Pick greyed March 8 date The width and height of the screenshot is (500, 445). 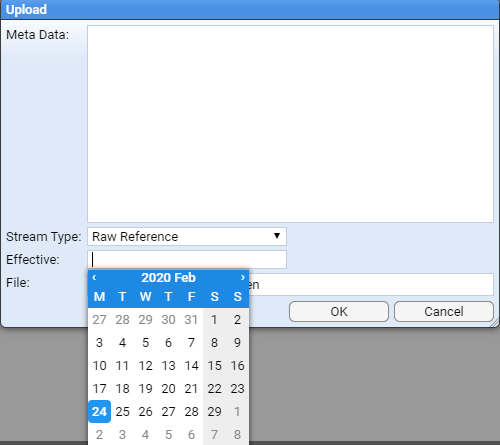pos(237,435)
